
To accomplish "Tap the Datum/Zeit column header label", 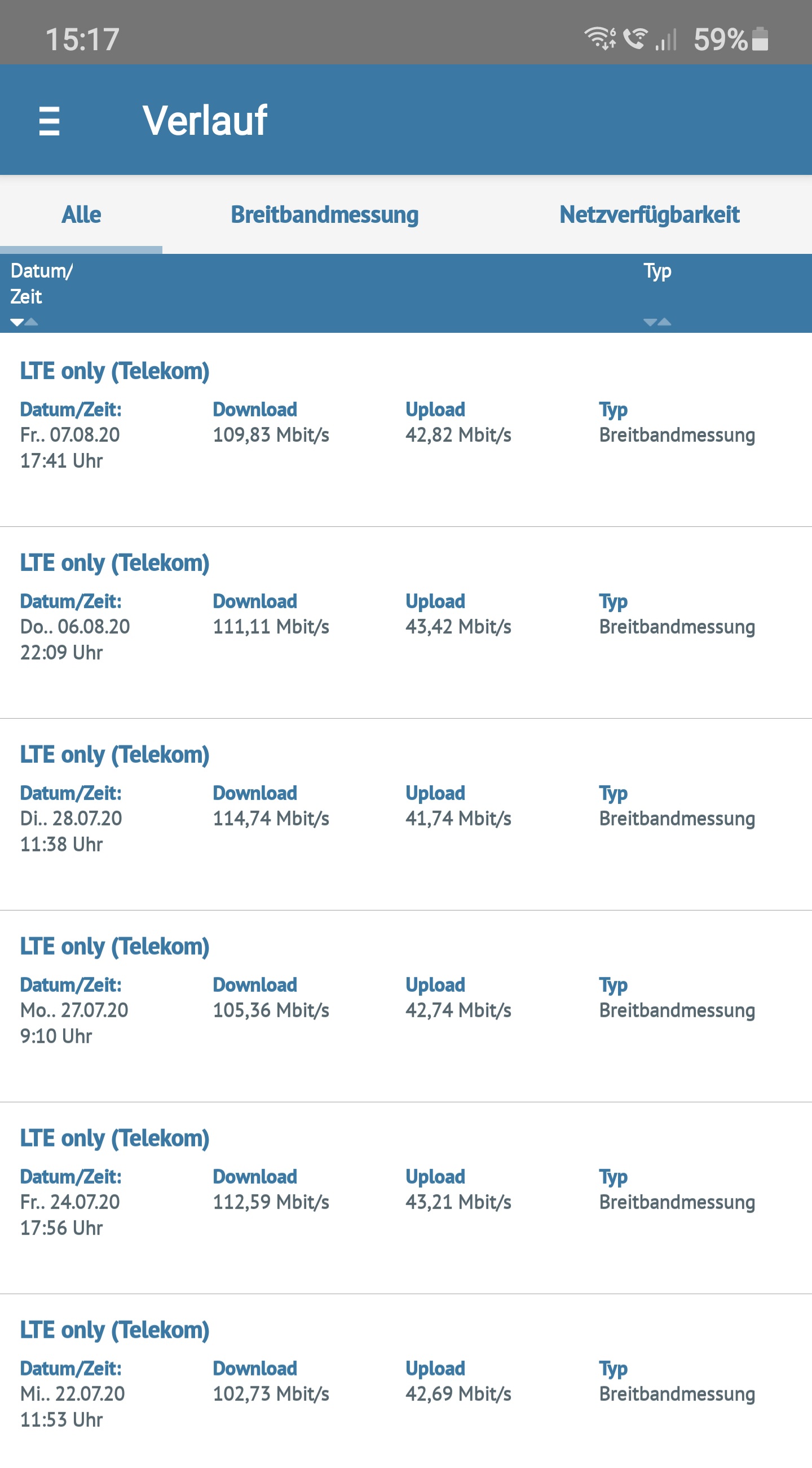I will point(41,283).
